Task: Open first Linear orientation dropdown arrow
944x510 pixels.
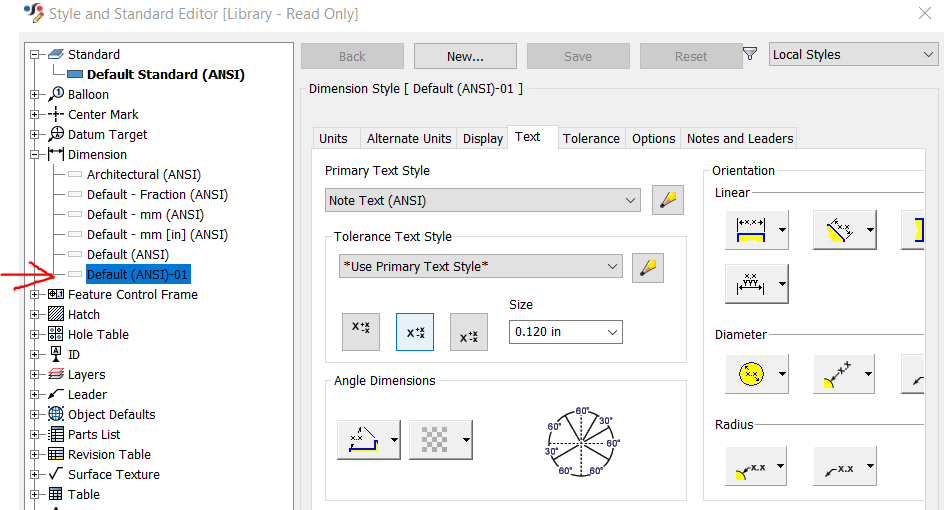Action: click(x=782, y=230)
